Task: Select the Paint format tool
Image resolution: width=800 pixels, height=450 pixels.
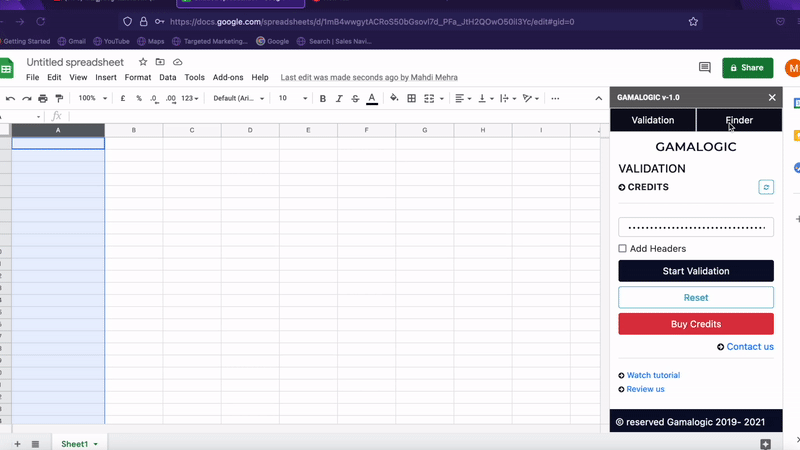Action: pyautogui.click(x=59, y=98)
